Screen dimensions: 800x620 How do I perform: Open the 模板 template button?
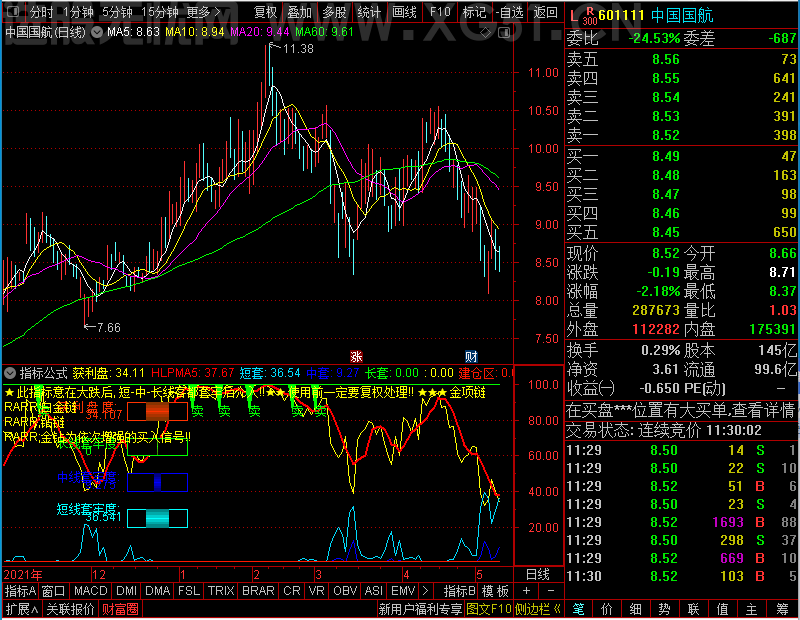[x=495, y=591]
